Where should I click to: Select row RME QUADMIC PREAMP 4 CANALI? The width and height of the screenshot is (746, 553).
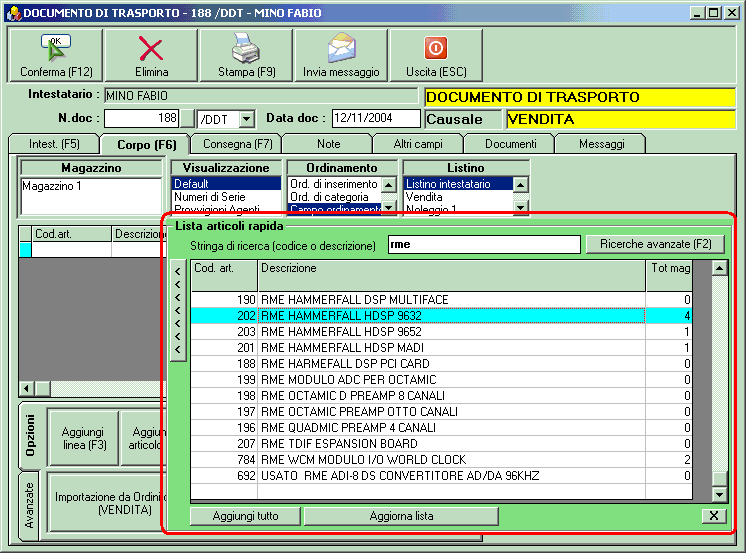(x=441, y=428)
